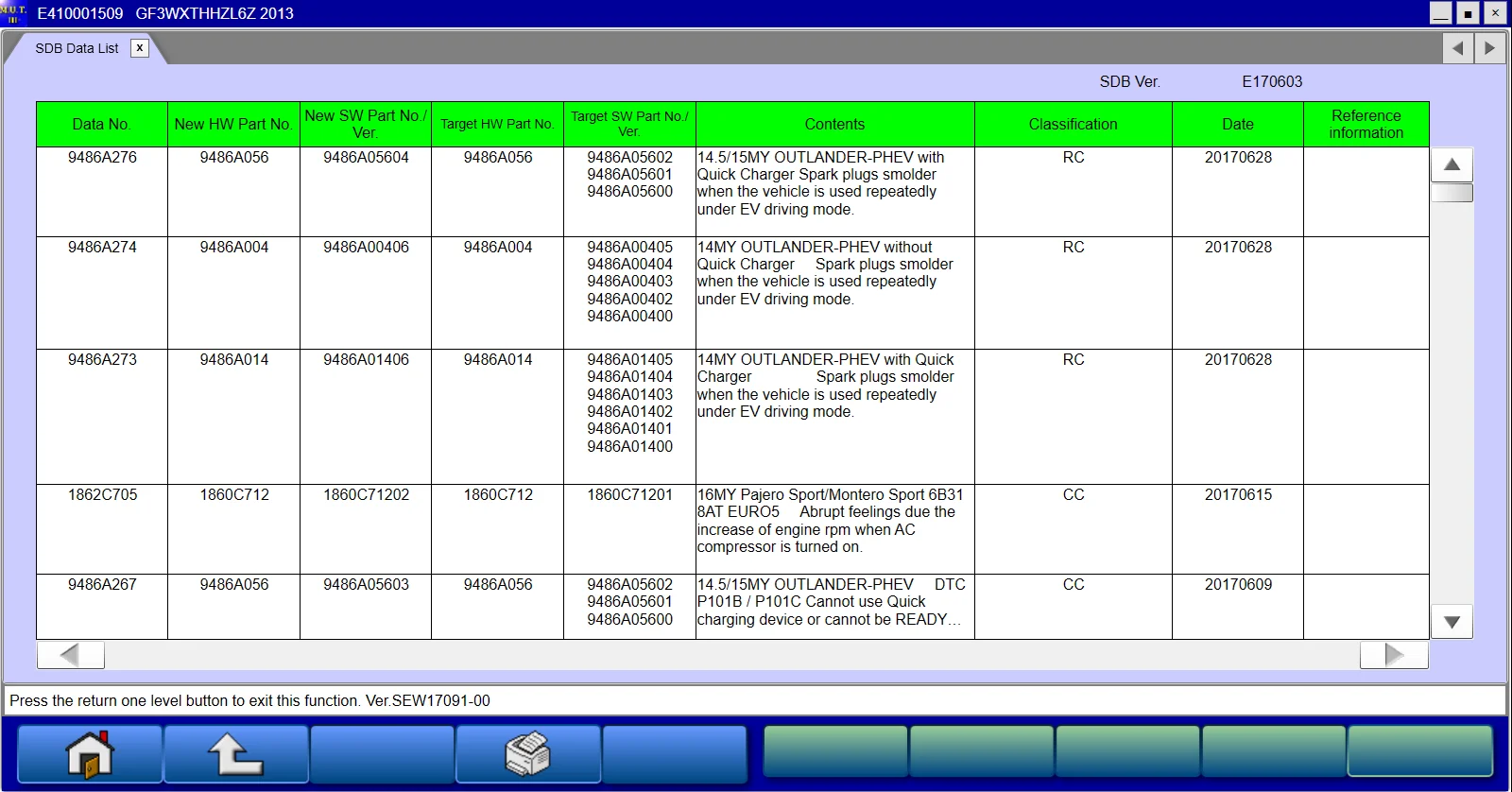Go to previous tab with left arrow
The width and height of the screenshot is (1512, 792).
tap(1458, 48)
